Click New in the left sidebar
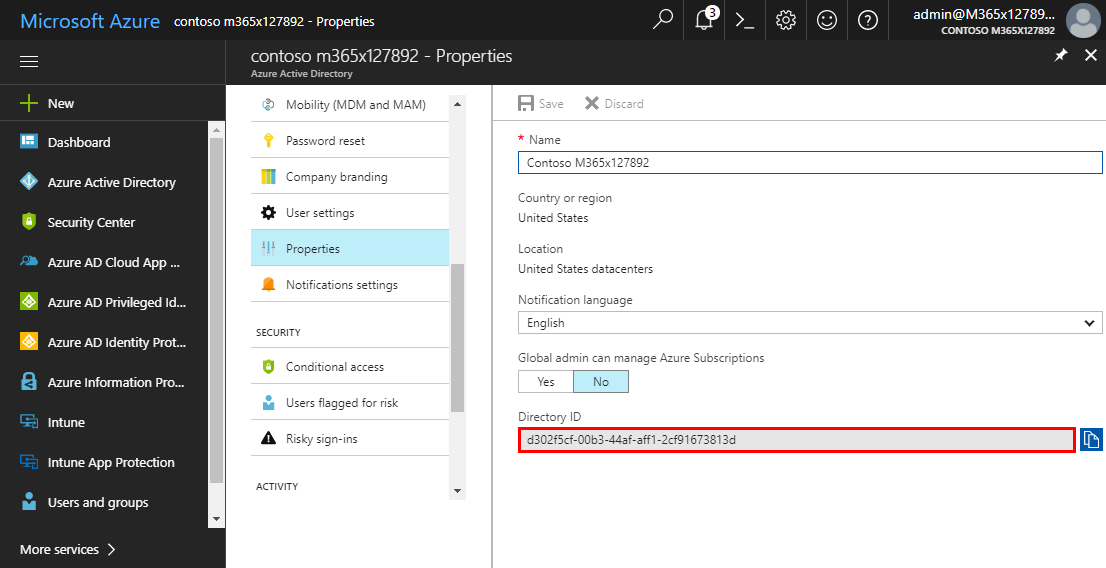The width and height of the screenshot is (1106, 568). point(60,103)
